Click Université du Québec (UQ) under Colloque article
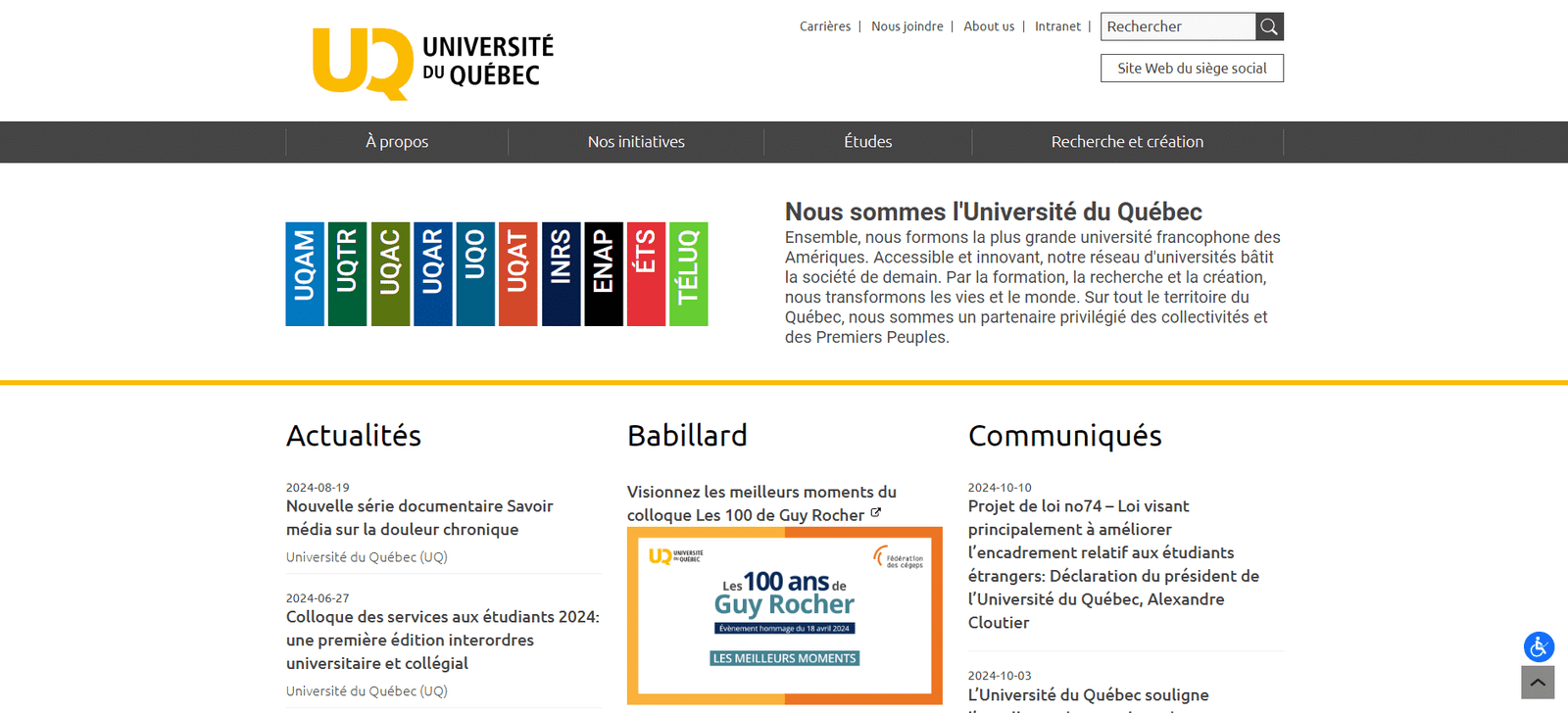This screenshot has height=713, width=1568. click(367, 690)
